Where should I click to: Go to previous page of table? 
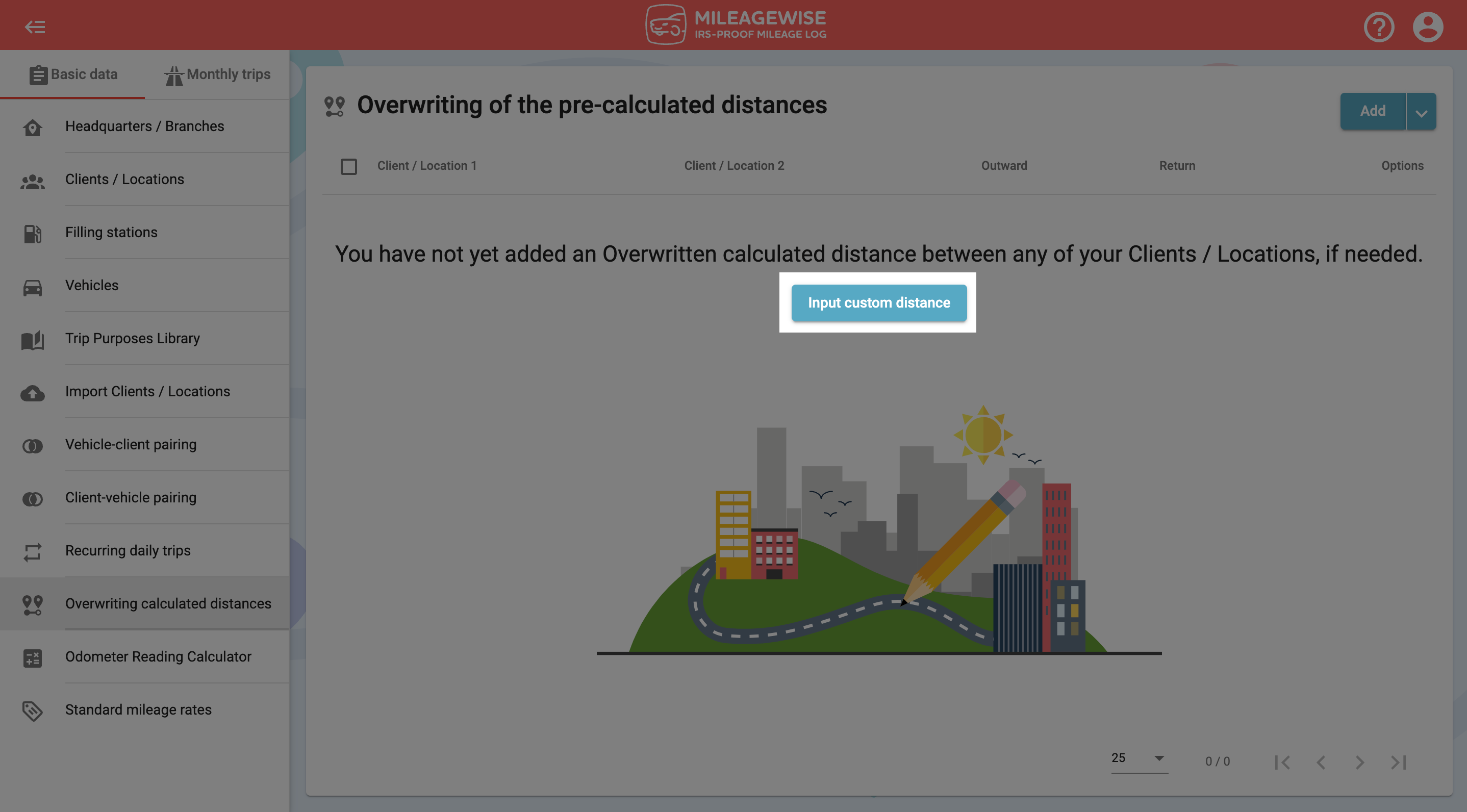click(1321, 762)
